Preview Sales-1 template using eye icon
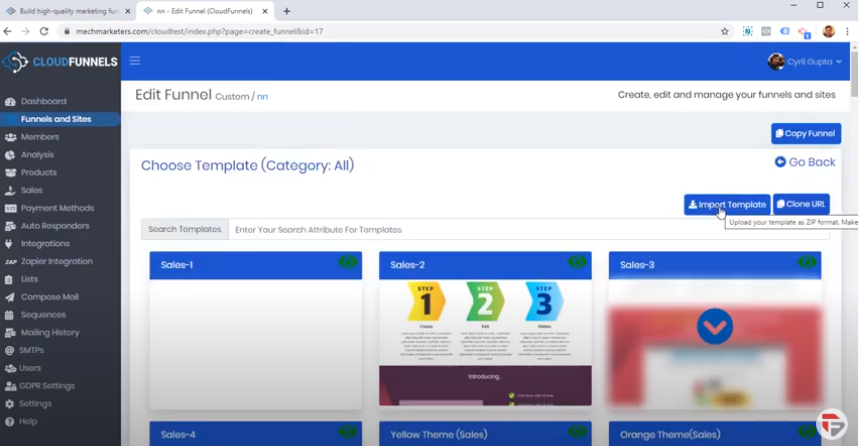The height and width of the screenshot is (446, 859). point(347,263)
